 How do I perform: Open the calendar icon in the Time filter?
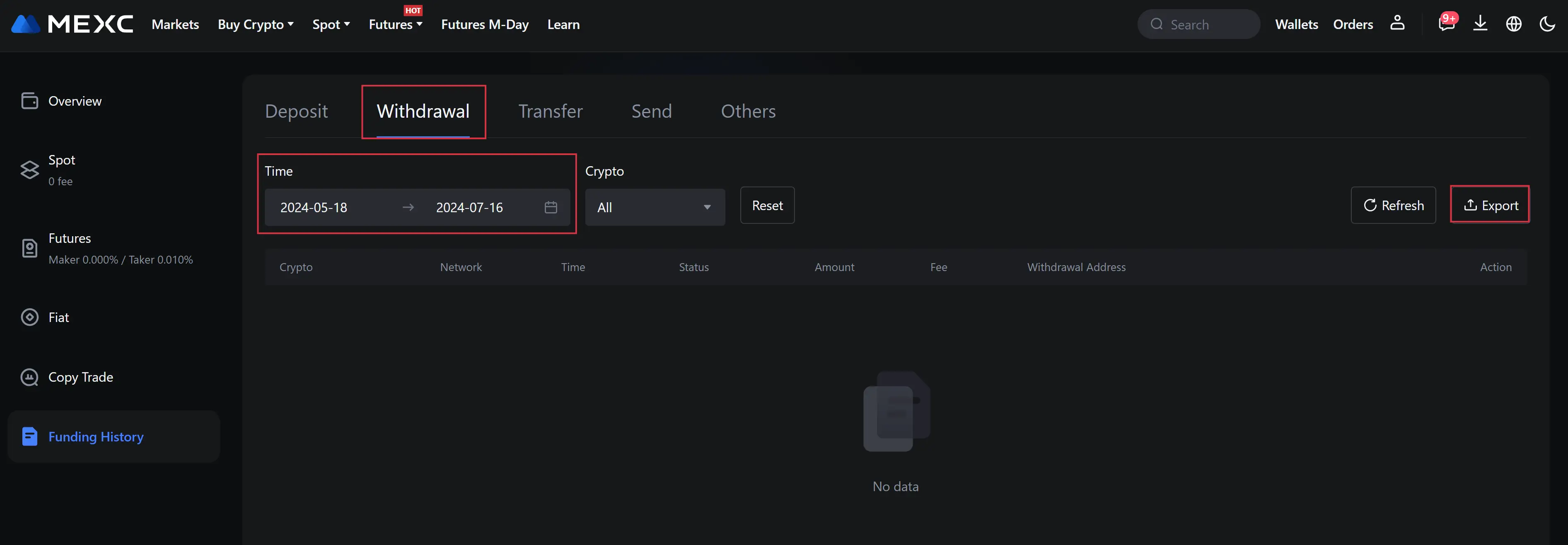coord(550,207)
